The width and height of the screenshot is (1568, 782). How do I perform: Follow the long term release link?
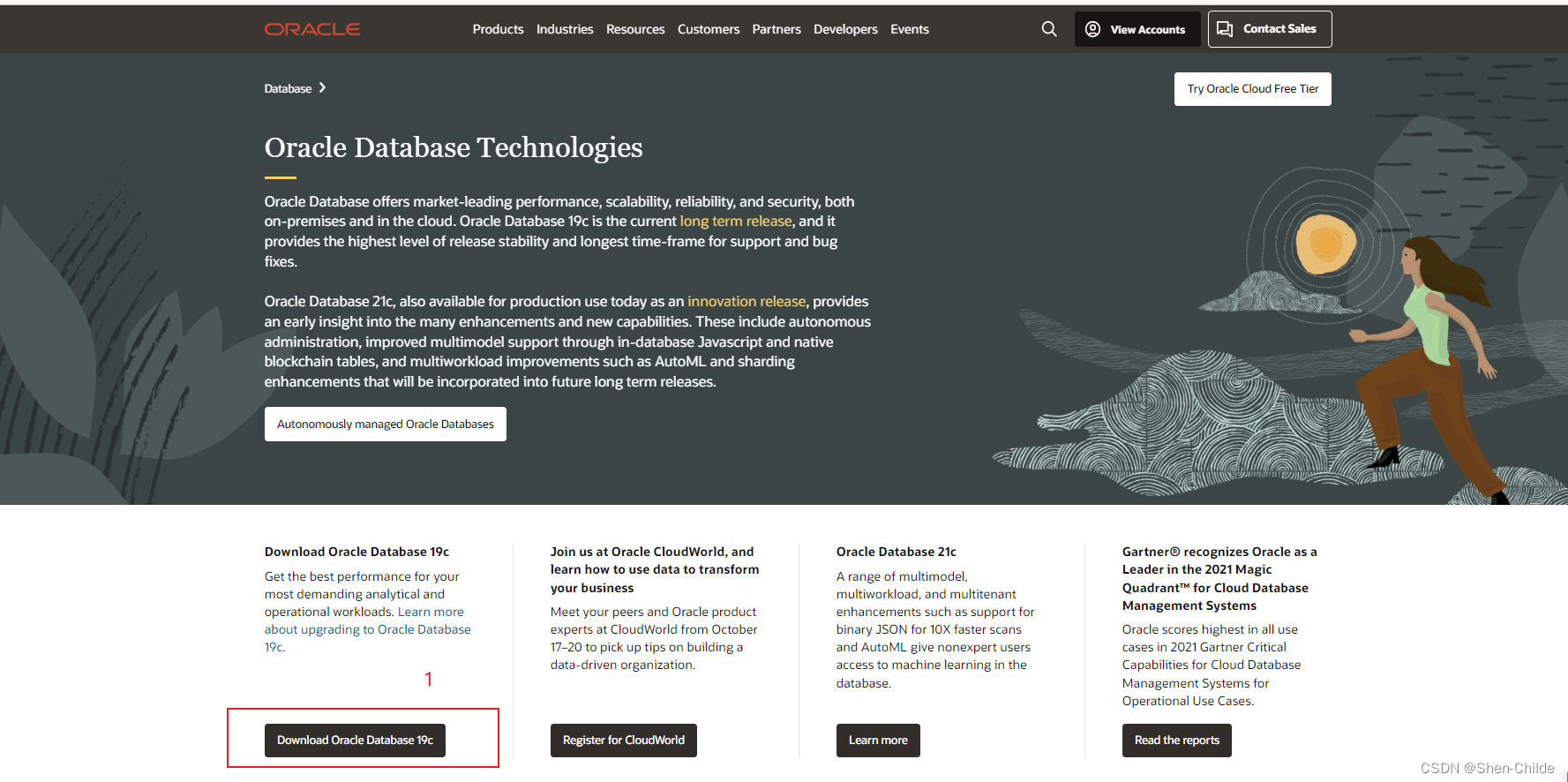click(736, 222)
